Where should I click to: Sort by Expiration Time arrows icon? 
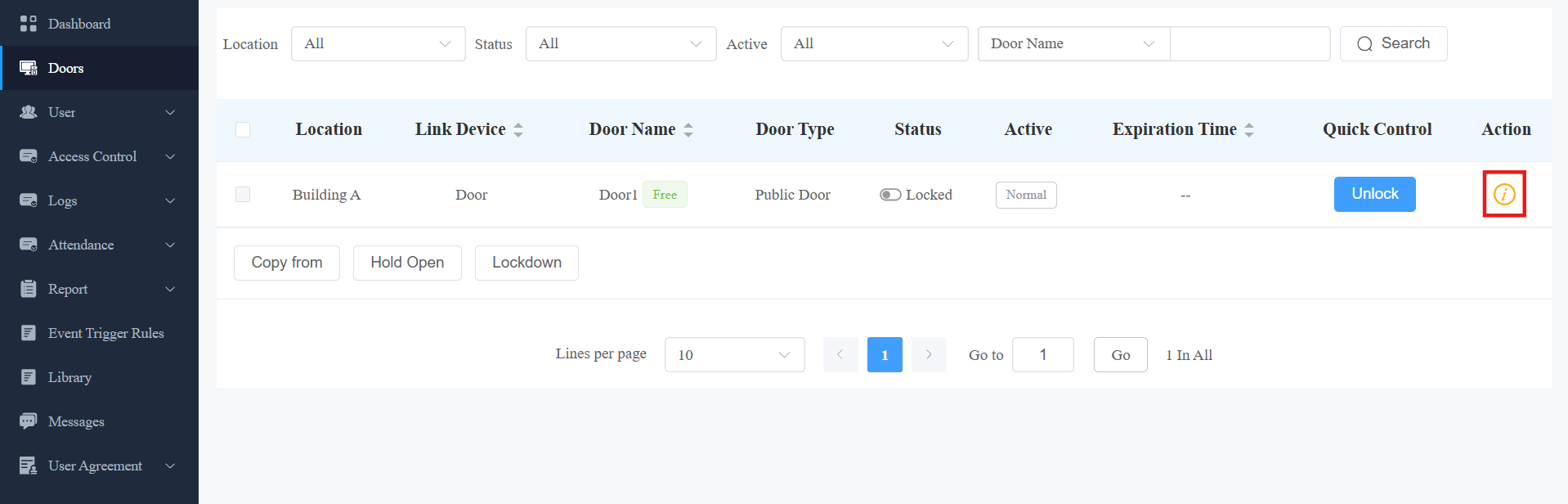click(1249, 129)
